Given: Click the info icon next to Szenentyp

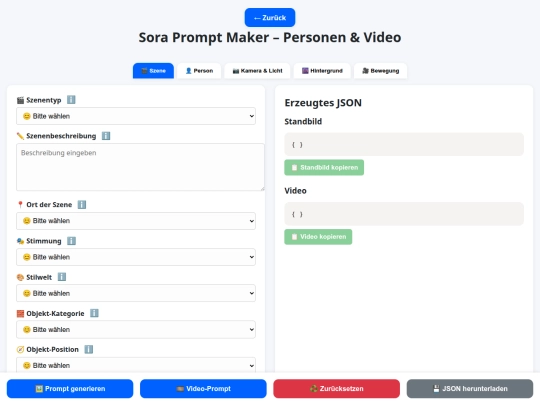Looking at the screenshot, I should 71,100.
